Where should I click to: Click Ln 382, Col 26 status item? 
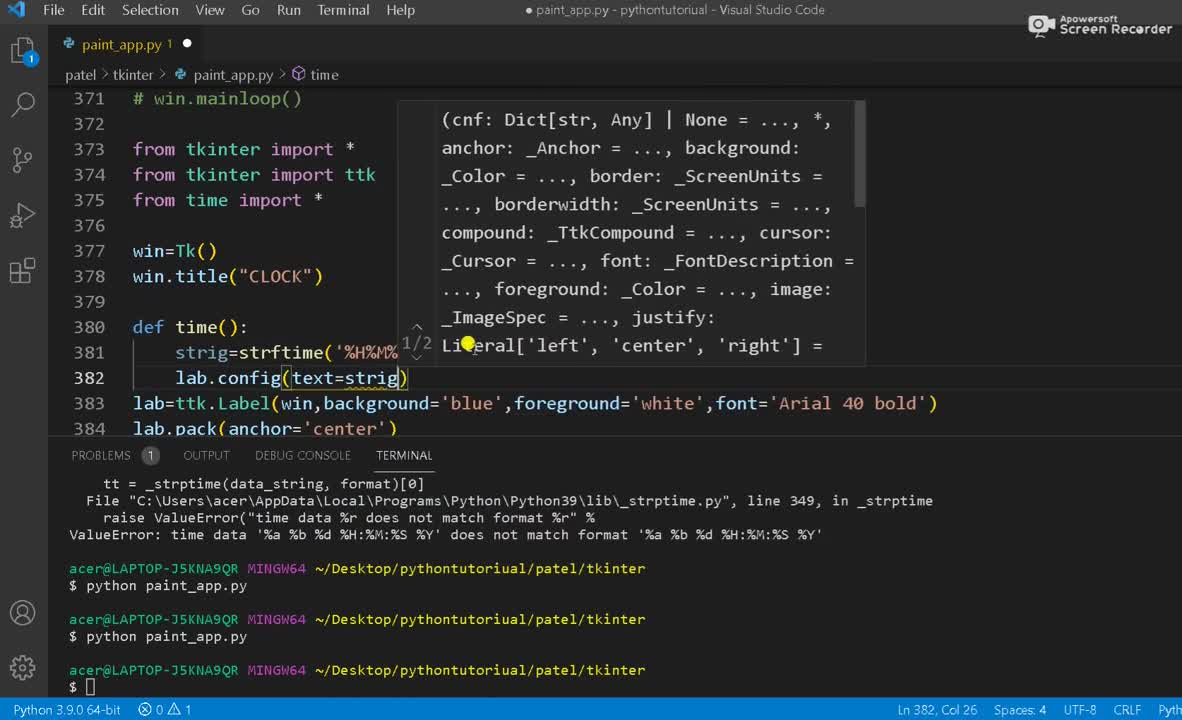tap(937, 709)
